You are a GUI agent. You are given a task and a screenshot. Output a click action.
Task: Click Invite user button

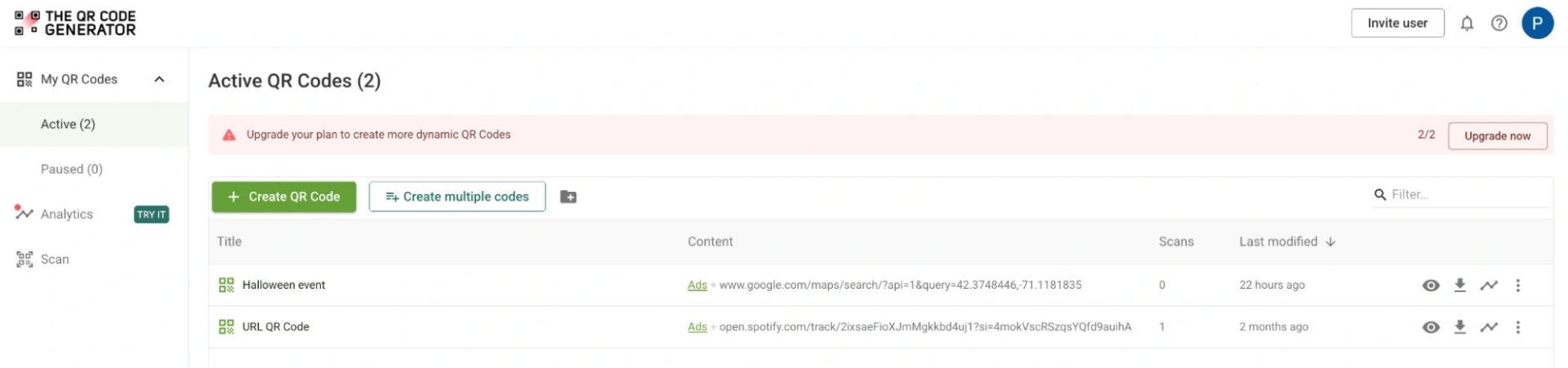[x=1397, y=23]
